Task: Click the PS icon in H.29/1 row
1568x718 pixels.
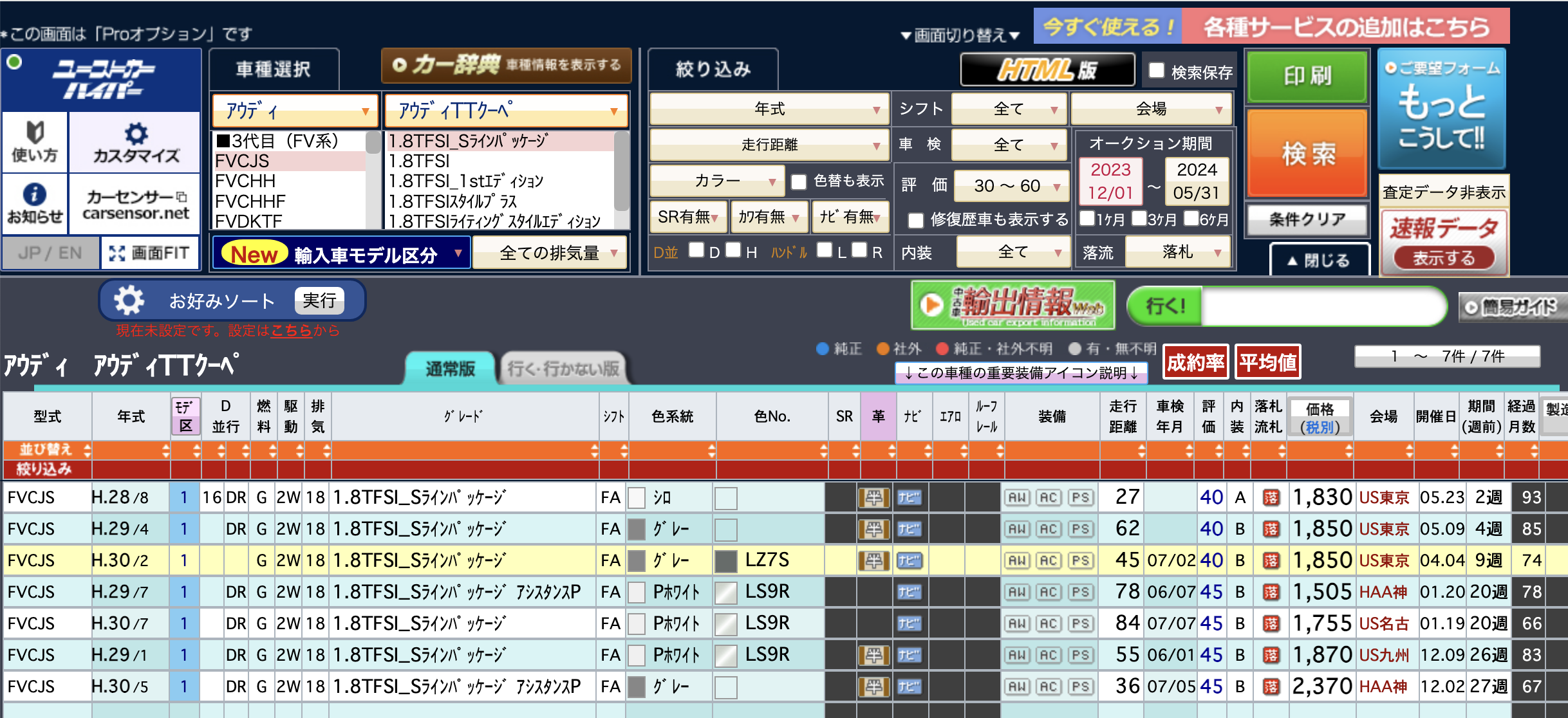Action: pos(1080,655)
